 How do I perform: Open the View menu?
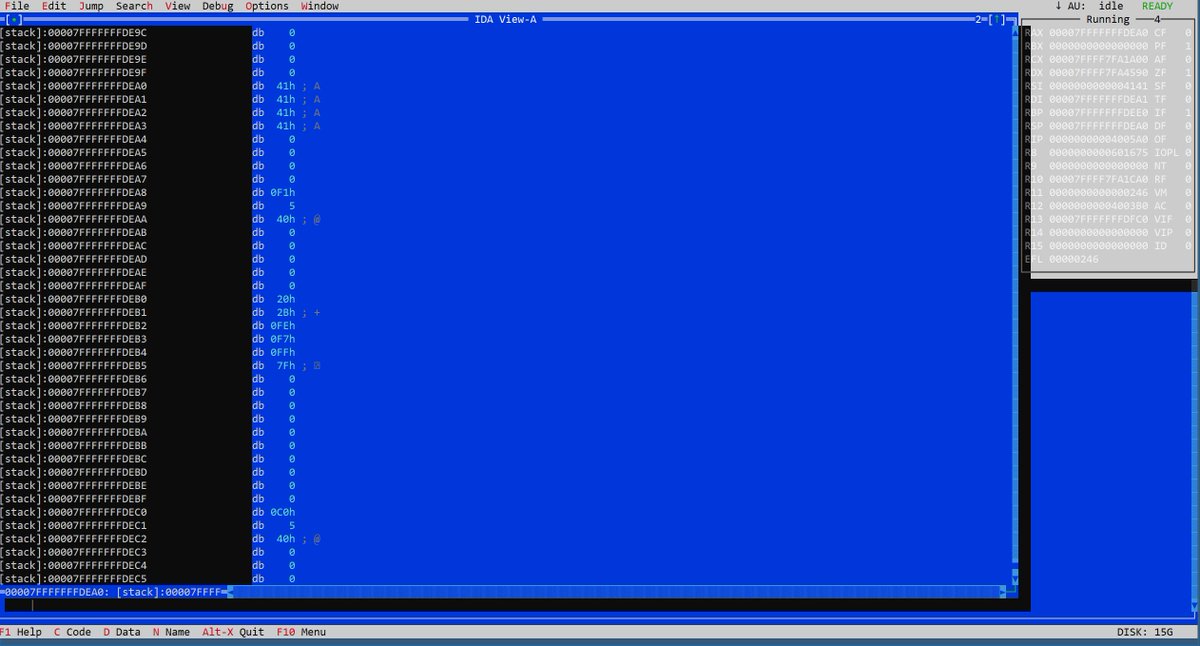click(178, 6)
